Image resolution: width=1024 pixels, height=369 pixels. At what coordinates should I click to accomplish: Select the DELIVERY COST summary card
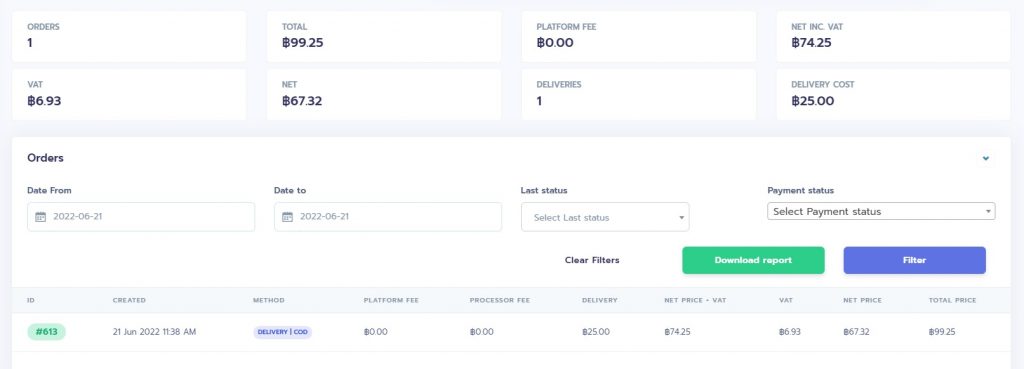tap(893, 94)
